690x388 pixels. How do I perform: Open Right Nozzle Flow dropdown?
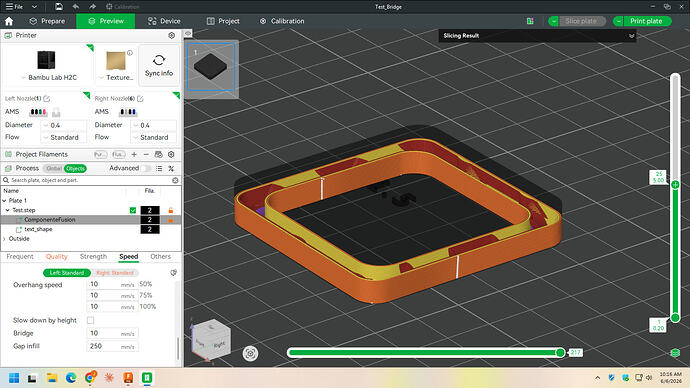pyautogui.click(x=154, y=138)
